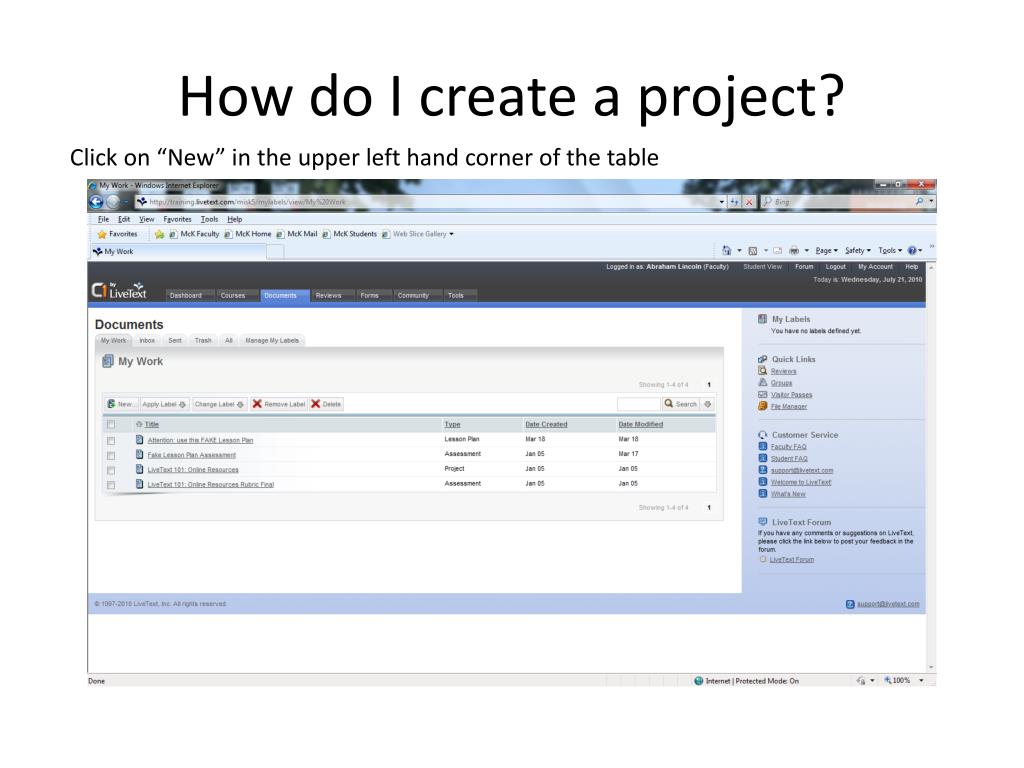
Task: Click the Add to Favorites Bar icon
Action: 159,234
